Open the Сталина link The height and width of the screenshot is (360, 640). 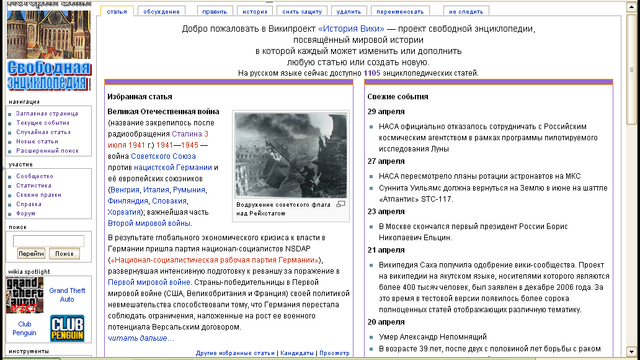187,134
